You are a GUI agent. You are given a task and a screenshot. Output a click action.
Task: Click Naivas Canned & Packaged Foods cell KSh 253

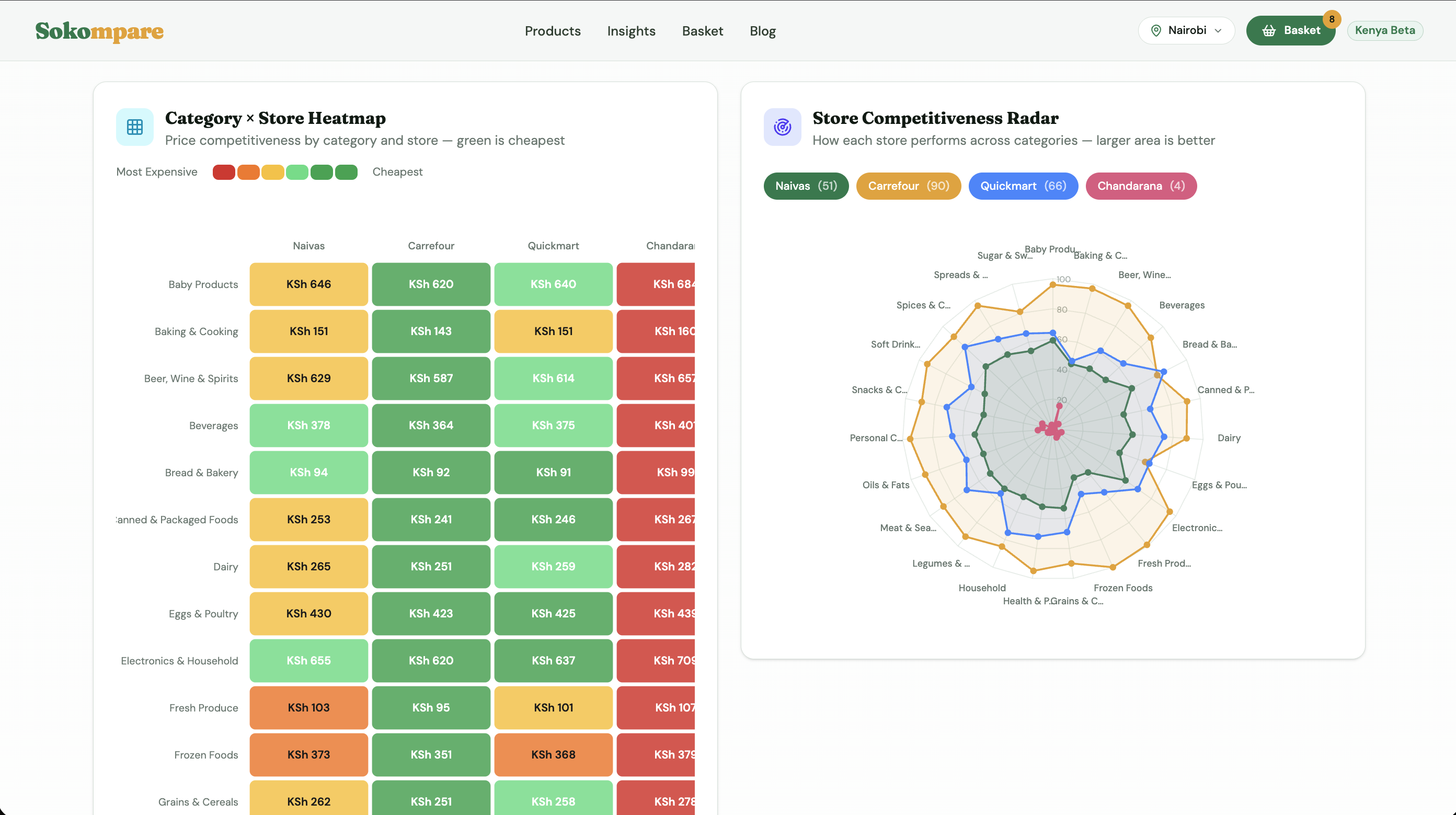point(308,520)
